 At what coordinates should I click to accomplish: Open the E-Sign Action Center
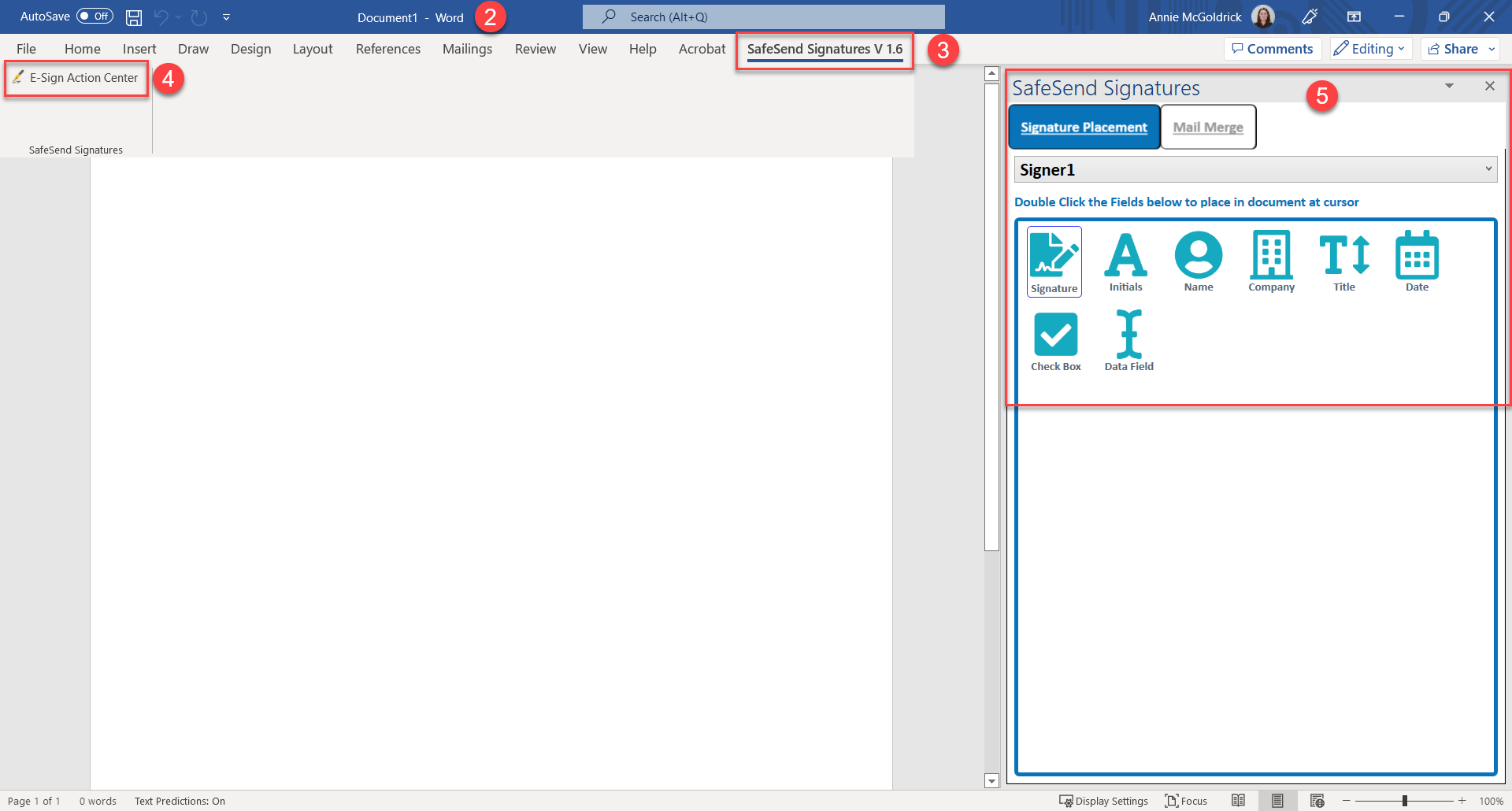pos(76,77)
